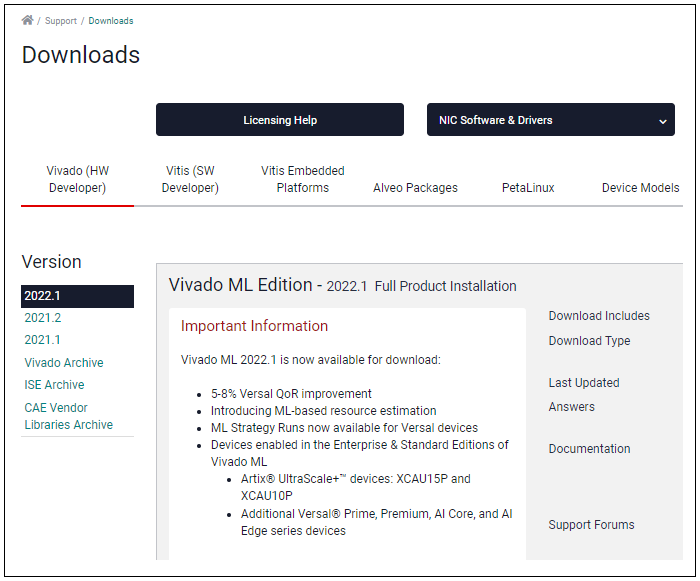
Task: Click 'Full Product Installation' text
Action: click(x=446, y=286)
